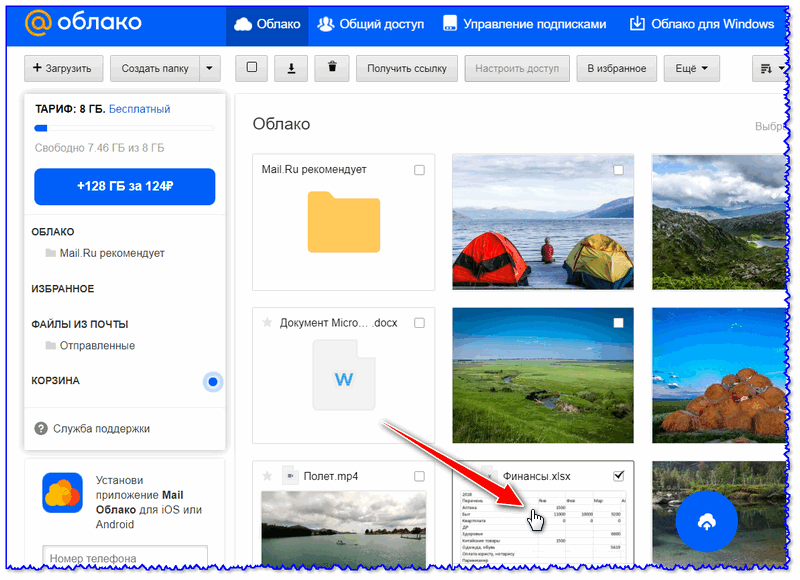This screenshot has height=580, width=800.
Task: Expand the Создать папку dropdown arrow
Action: click(210, 68)
